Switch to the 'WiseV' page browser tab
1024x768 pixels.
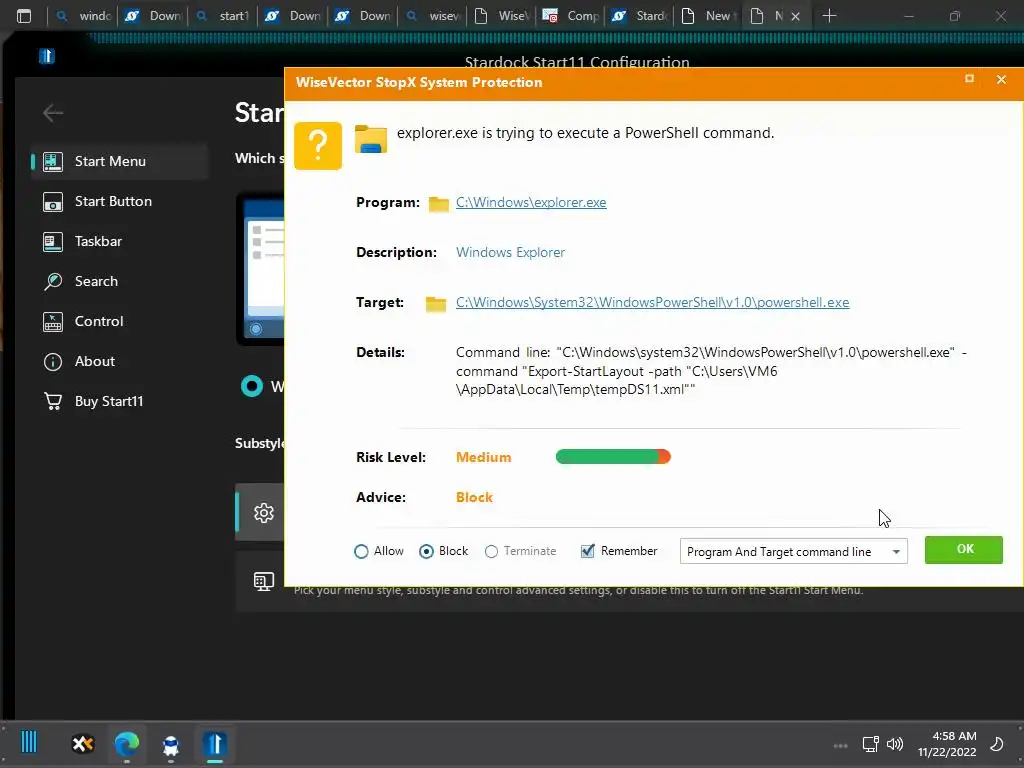503,16
